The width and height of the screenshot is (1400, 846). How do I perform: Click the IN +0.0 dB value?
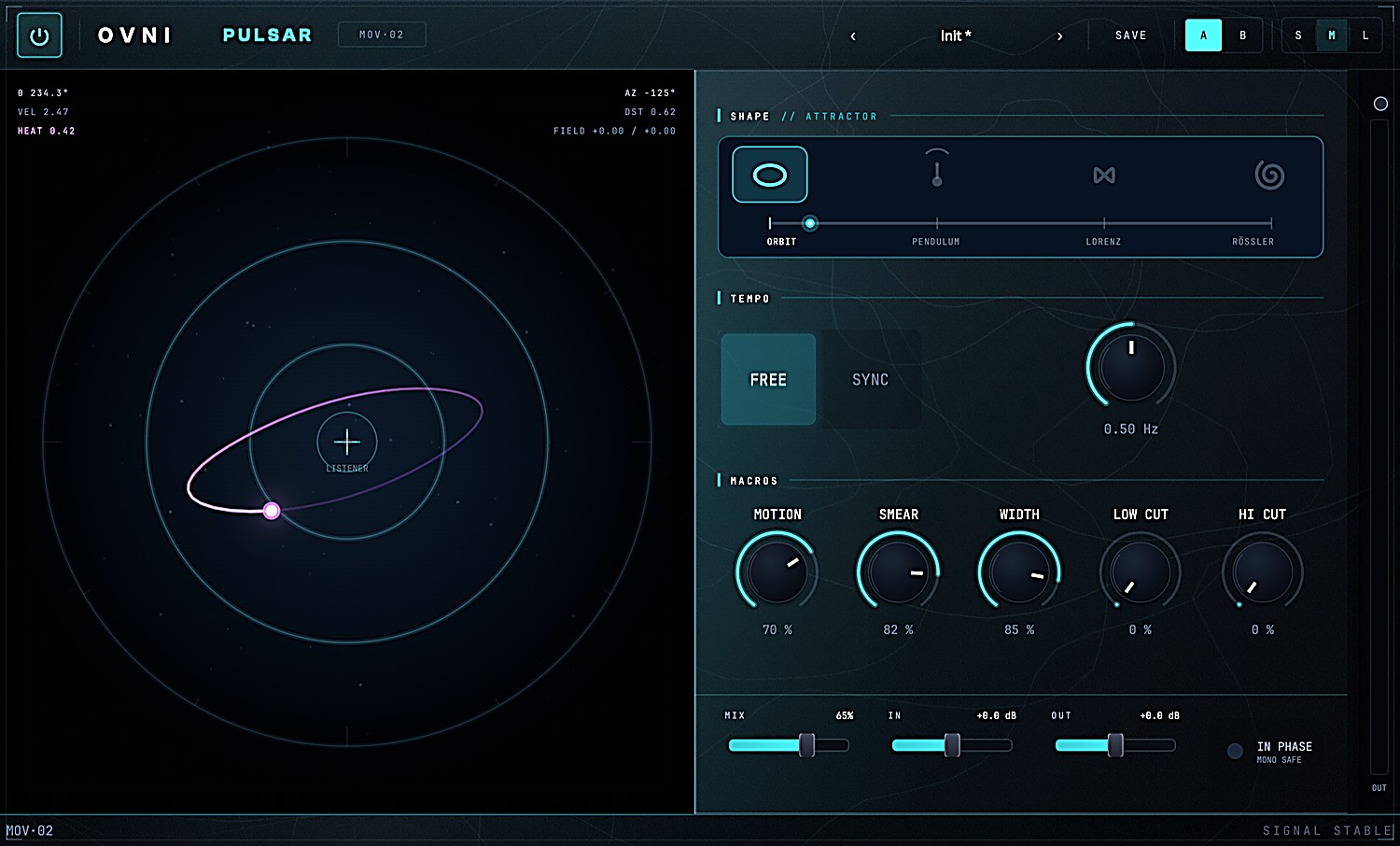click(x=997, y=715)
